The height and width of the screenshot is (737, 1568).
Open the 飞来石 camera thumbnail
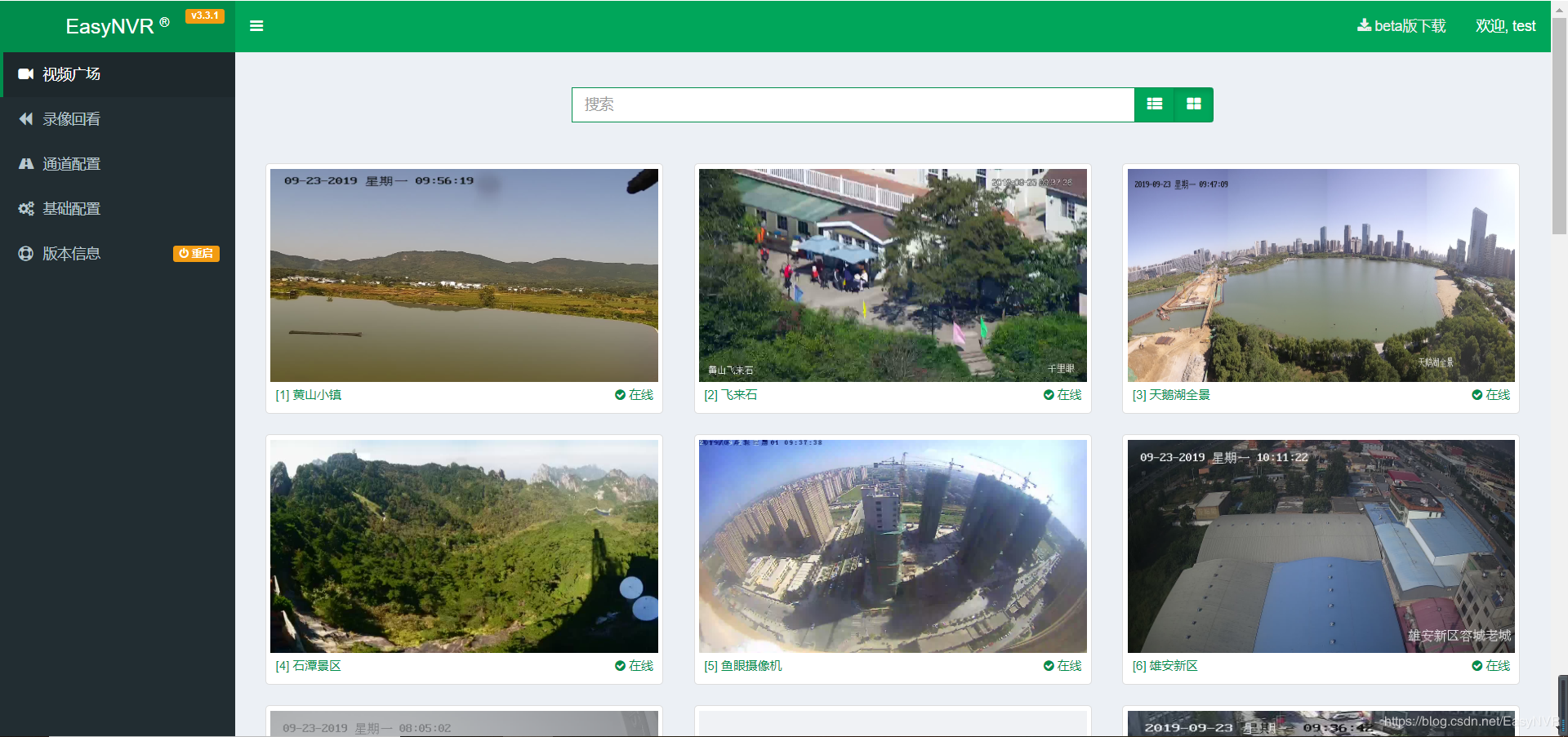893,276
